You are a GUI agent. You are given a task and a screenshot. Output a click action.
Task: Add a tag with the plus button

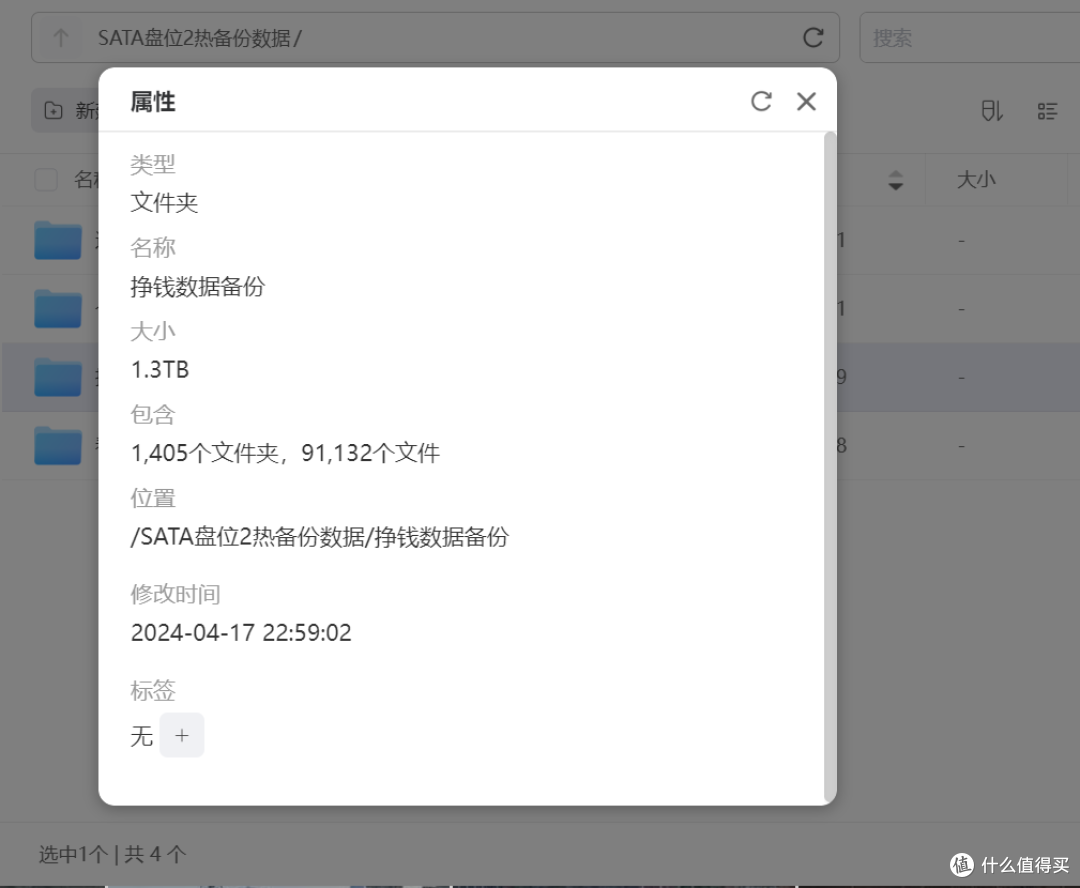click(x=182, y=735)
